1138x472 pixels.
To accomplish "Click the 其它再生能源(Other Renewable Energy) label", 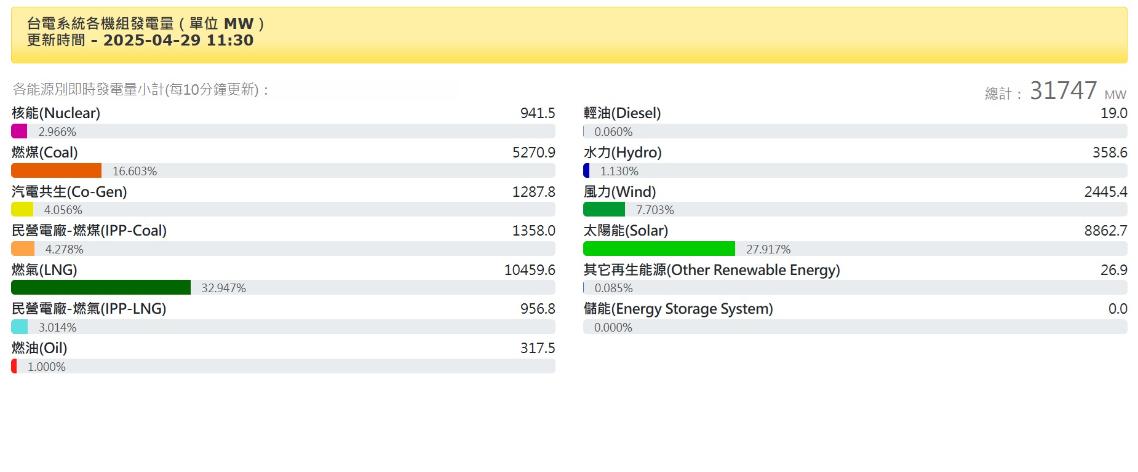I will [x=711, y=270].
